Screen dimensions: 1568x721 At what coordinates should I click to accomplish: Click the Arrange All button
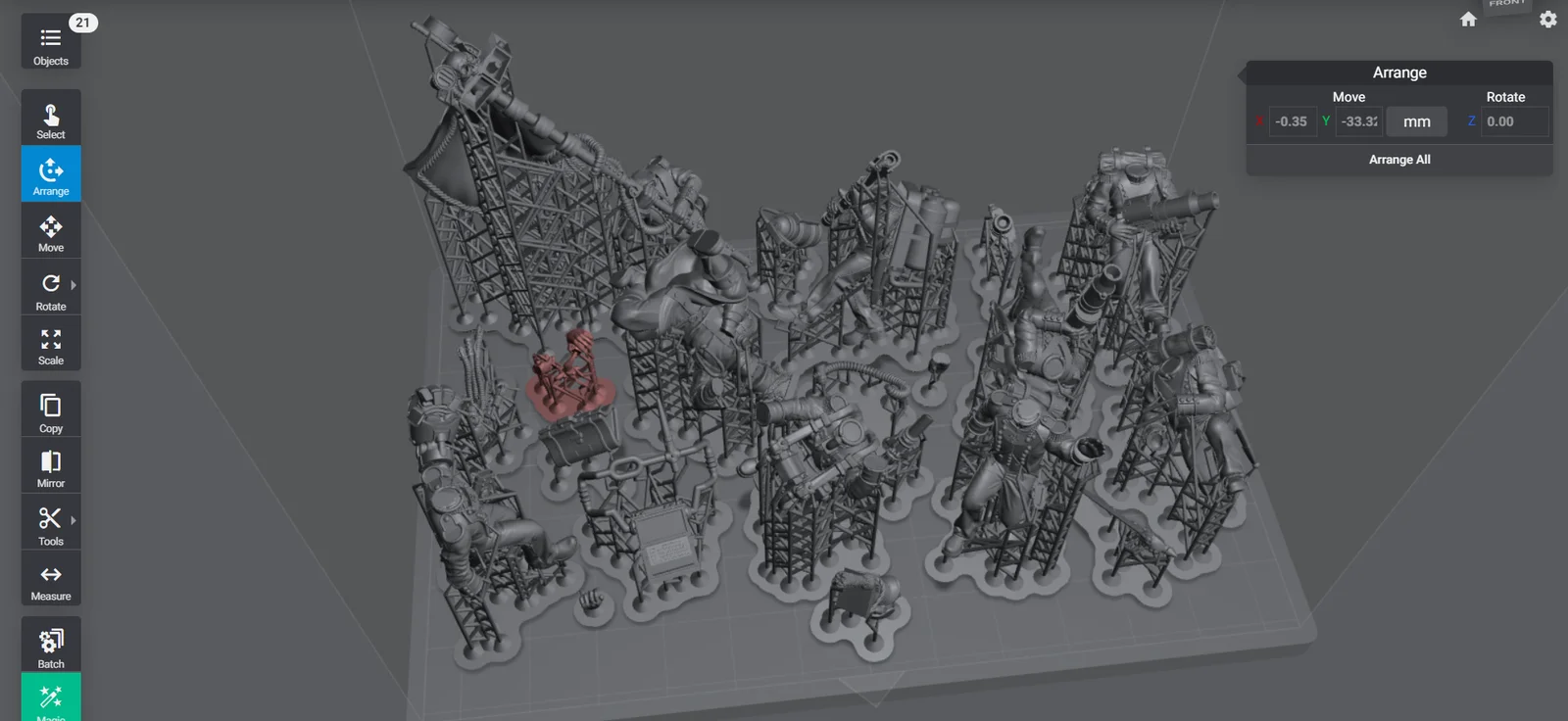(x=1399, y=160)
